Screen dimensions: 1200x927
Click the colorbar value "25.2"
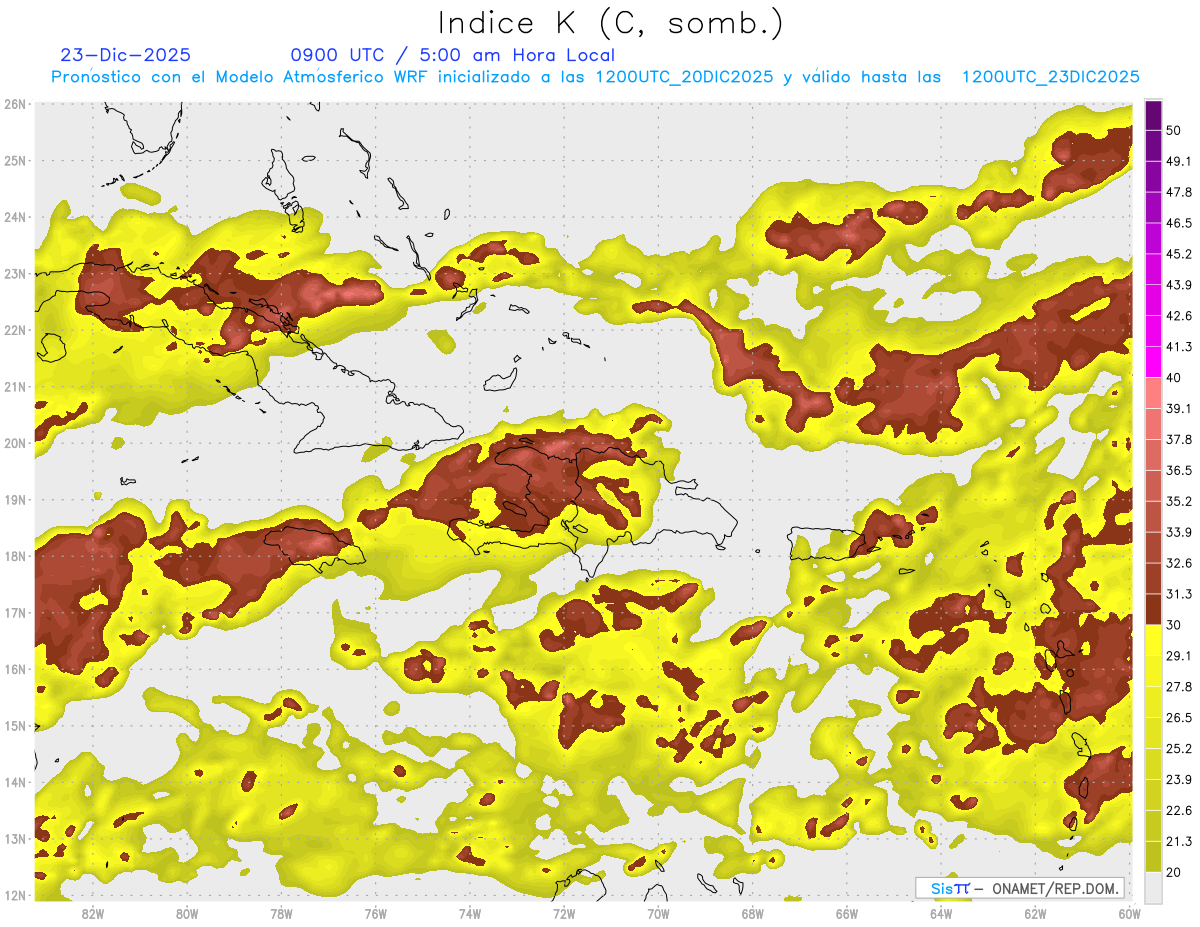(1179, 748)
